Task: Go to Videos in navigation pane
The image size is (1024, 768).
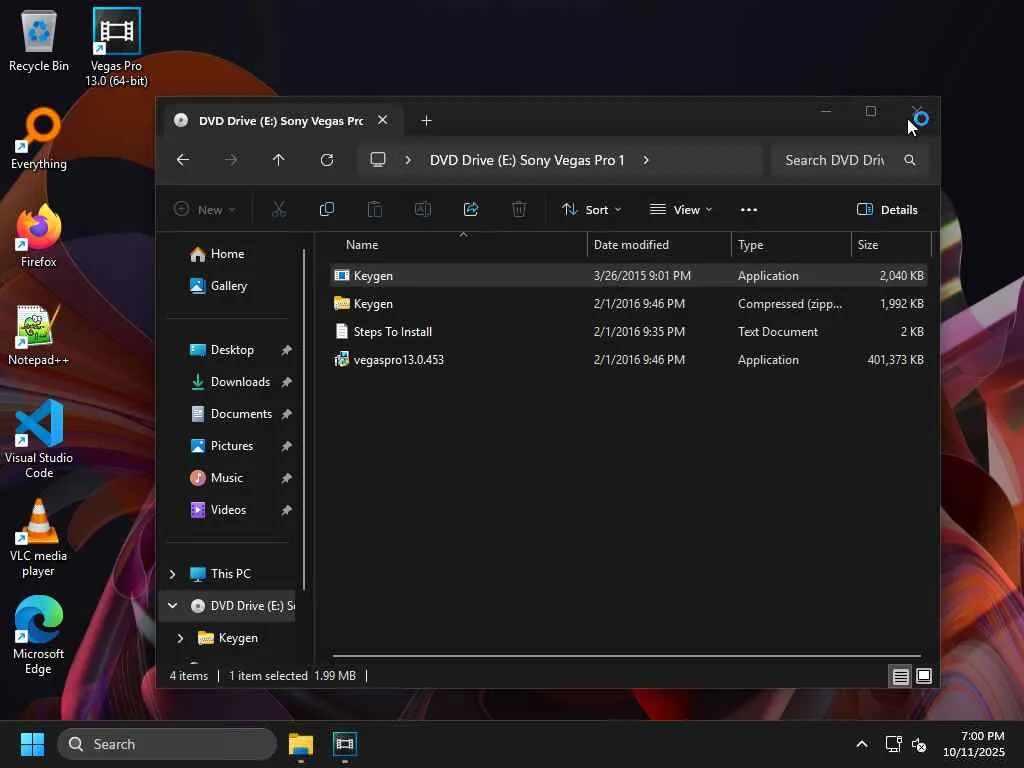Action: point(228,510)
